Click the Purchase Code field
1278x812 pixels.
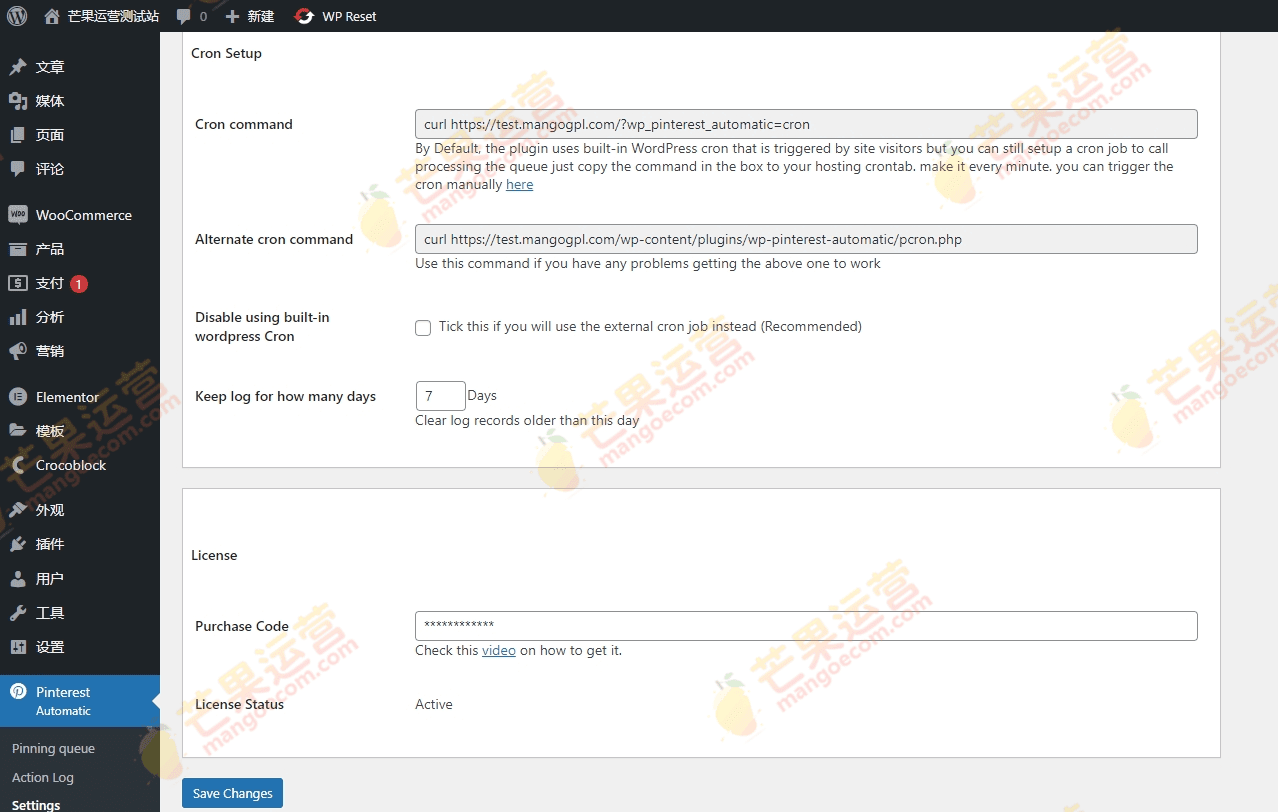pyautogui.click(x=806, y=626)
